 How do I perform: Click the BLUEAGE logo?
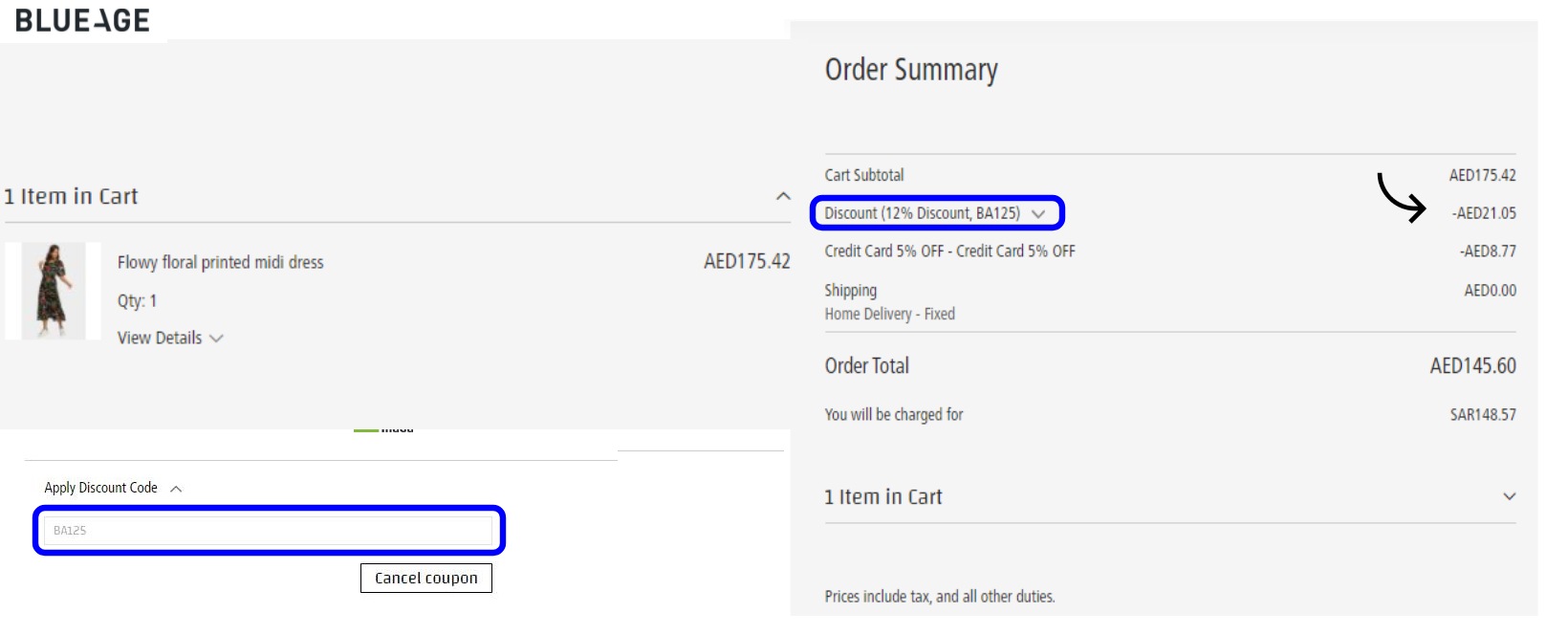click(81, 18)
